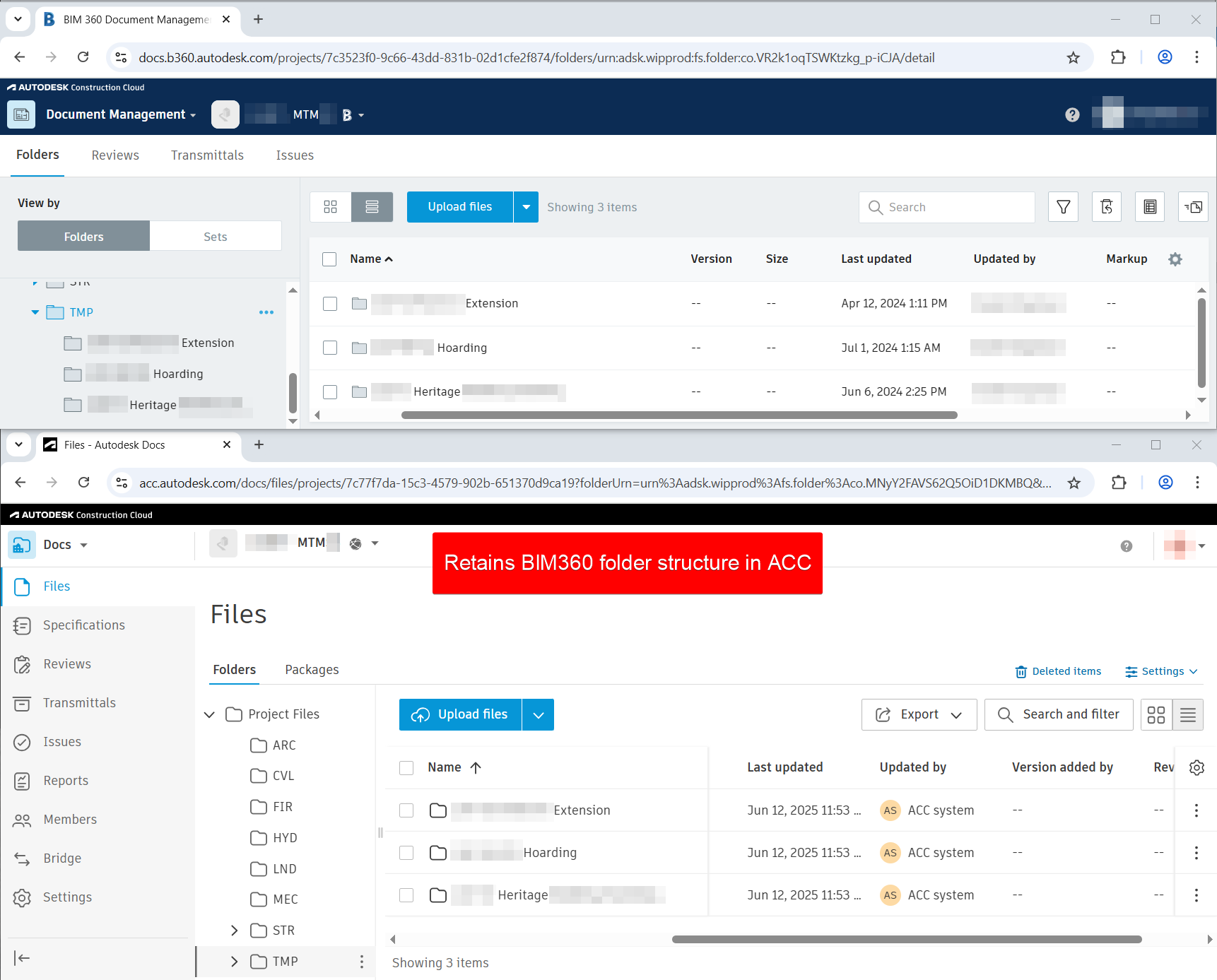
Task: Collapse Project Files in ACC tree
Action: (x=209, y=714)
